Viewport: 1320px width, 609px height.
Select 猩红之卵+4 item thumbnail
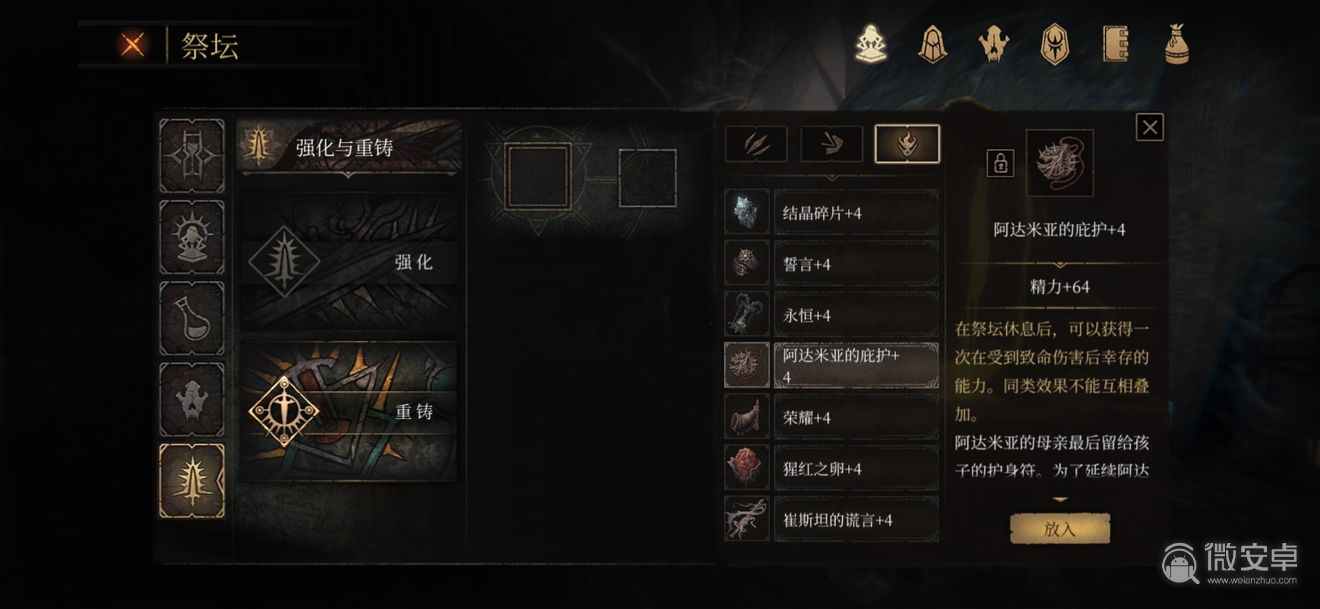(746, 467)
